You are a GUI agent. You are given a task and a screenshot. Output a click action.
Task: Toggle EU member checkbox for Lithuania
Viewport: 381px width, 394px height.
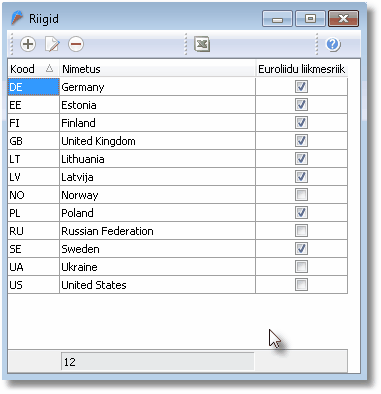click(x=301, y=159)
